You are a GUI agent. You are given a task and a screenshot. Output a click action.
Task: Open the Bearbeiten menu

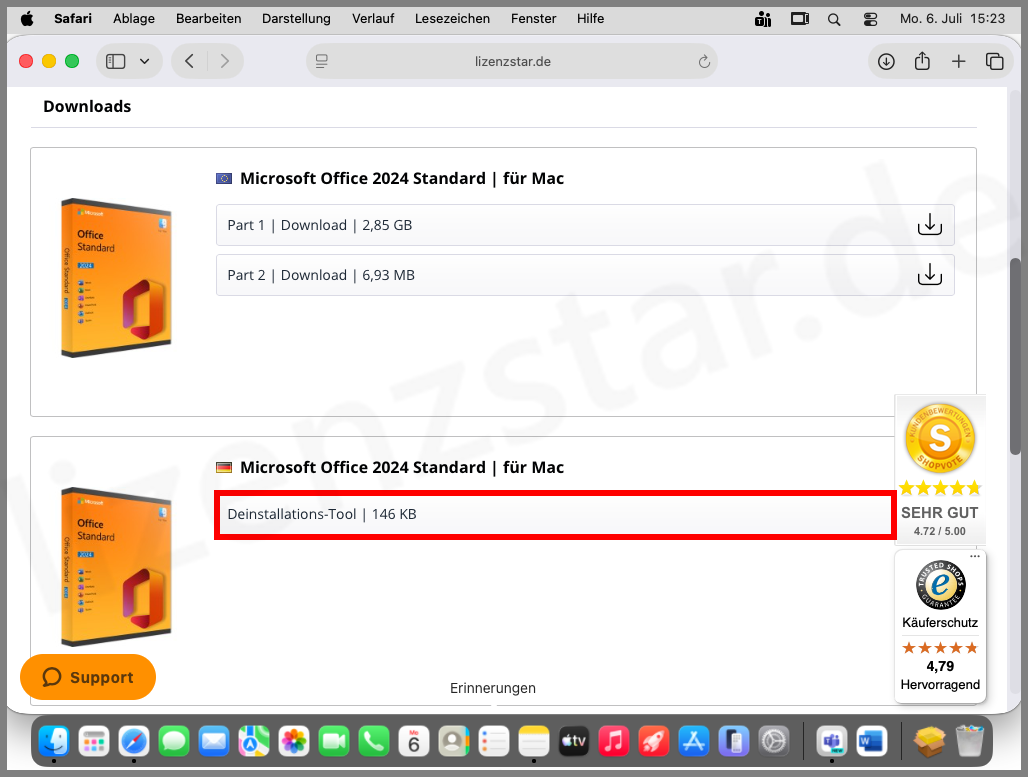pyautogui.click(x=208, y=18)
